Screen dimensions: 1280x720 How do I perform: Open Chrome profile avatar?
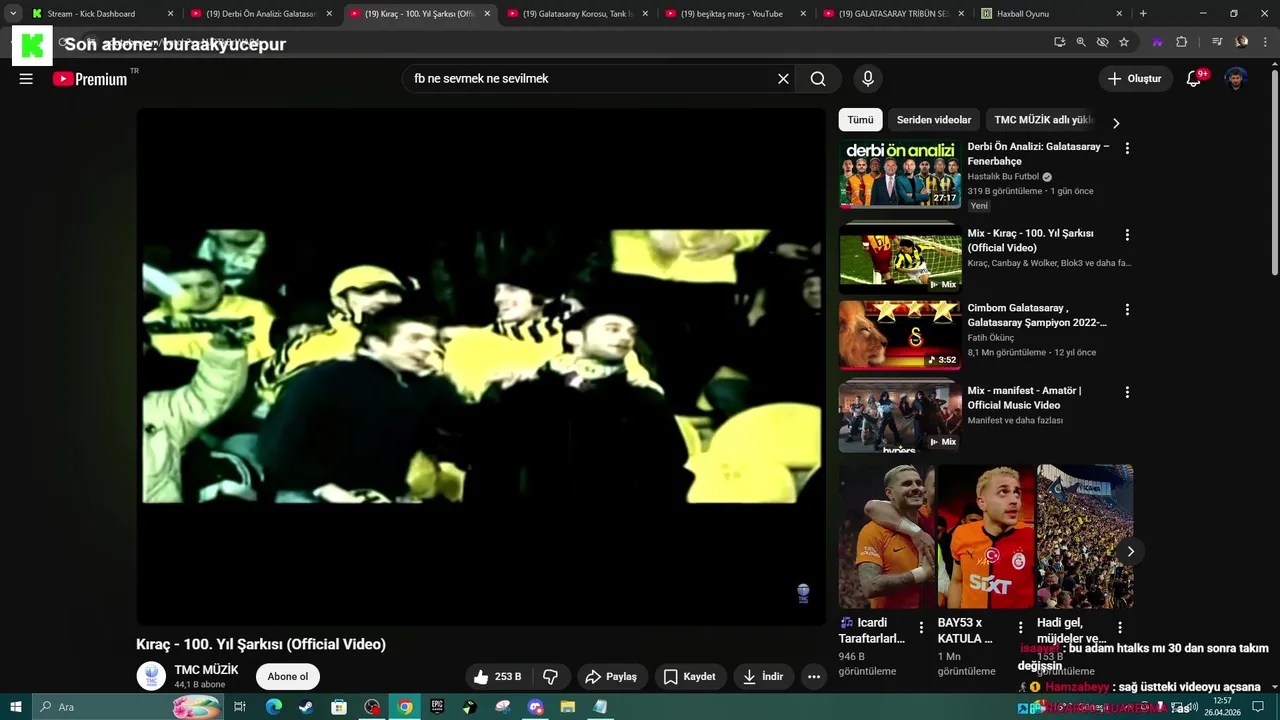[1241, 42]
